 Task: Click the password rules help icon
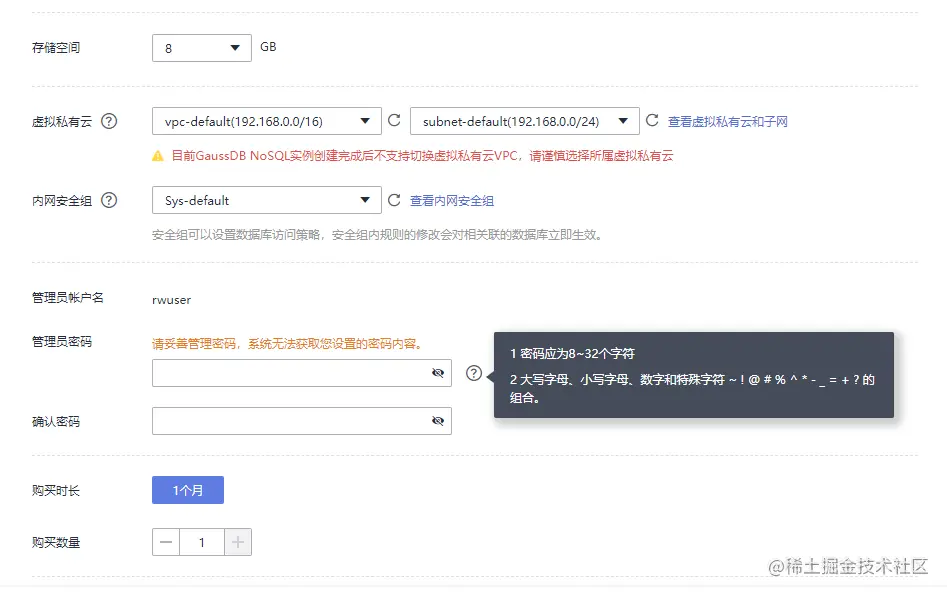tap(474, 373)
